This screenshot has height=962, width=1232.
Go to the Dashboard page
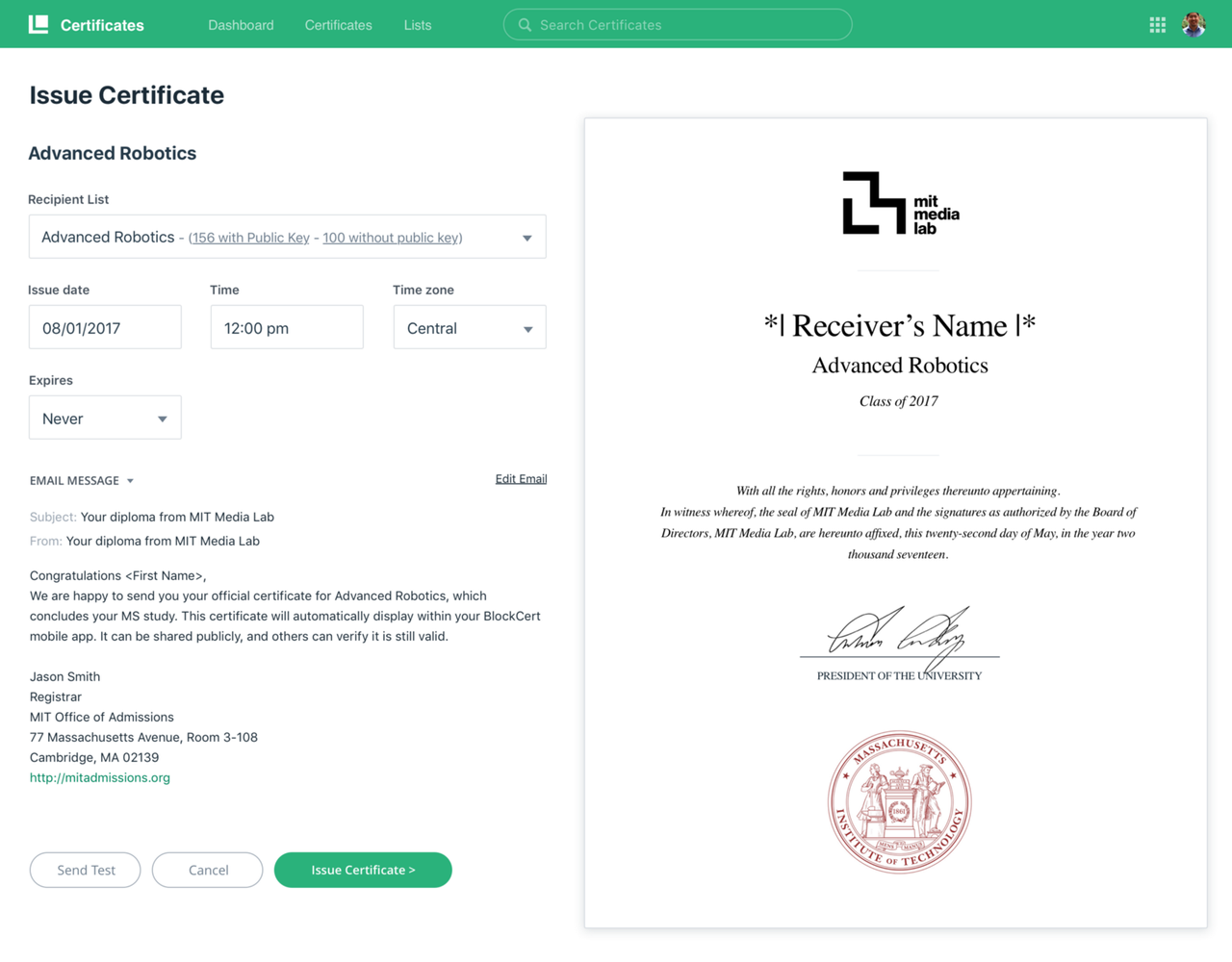click(x=241, y=25)
